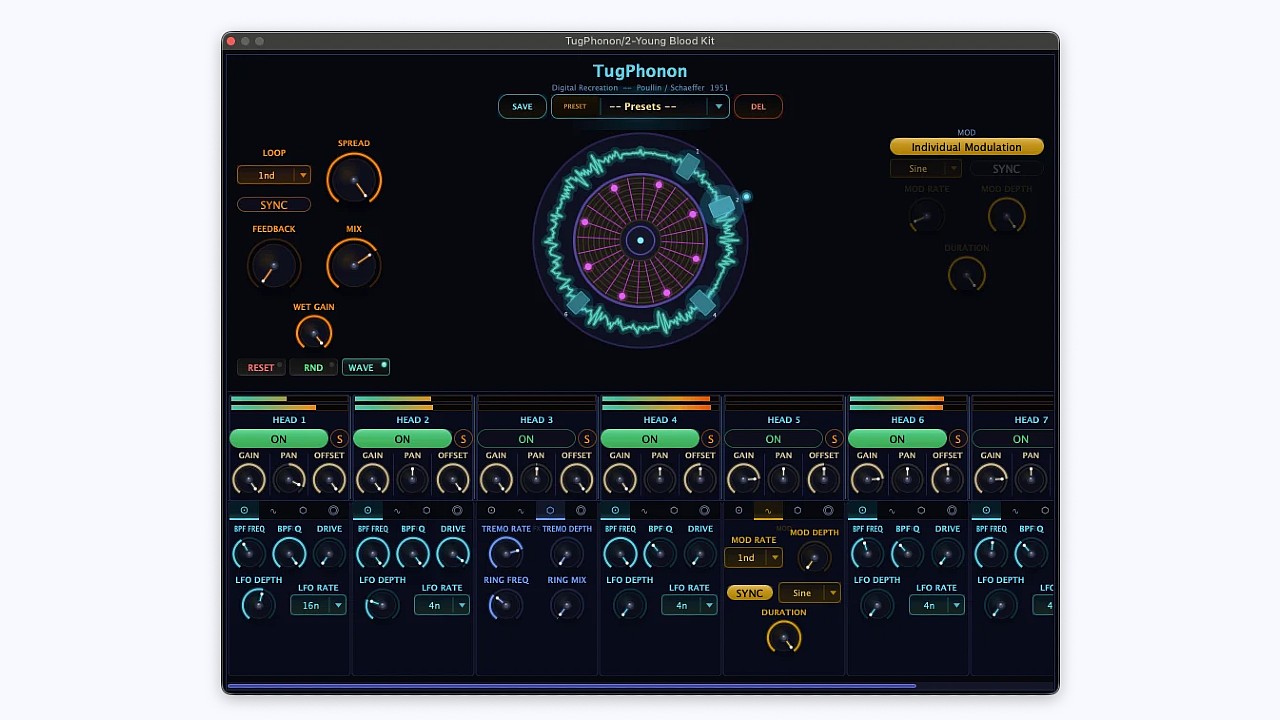The image size is (1280, 720).
Task: Enable Head 5 ON switch
Action: (773, 439)
